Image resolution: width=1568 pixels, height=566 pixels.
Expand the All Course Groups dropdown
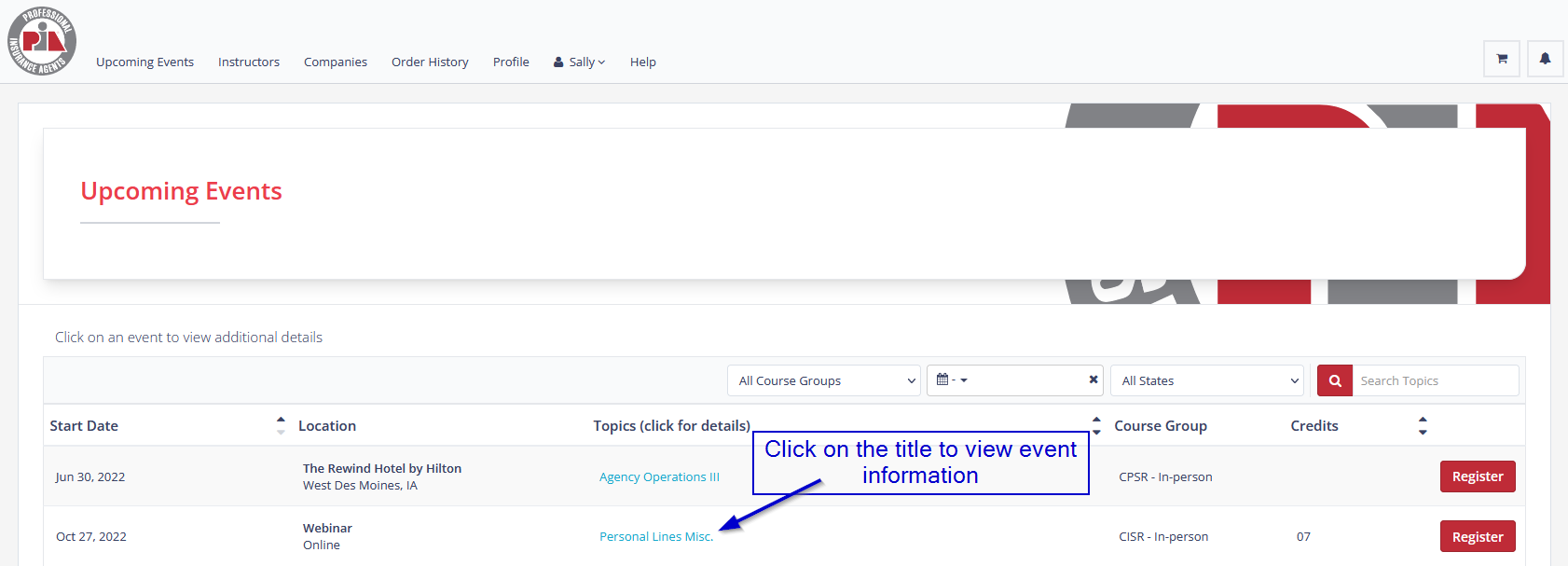(823, 380)
